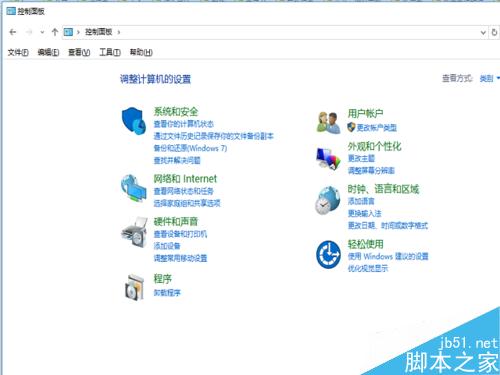
Task: Click the Hardware and Sound printer icon
Action: click(x=134, y=232)
